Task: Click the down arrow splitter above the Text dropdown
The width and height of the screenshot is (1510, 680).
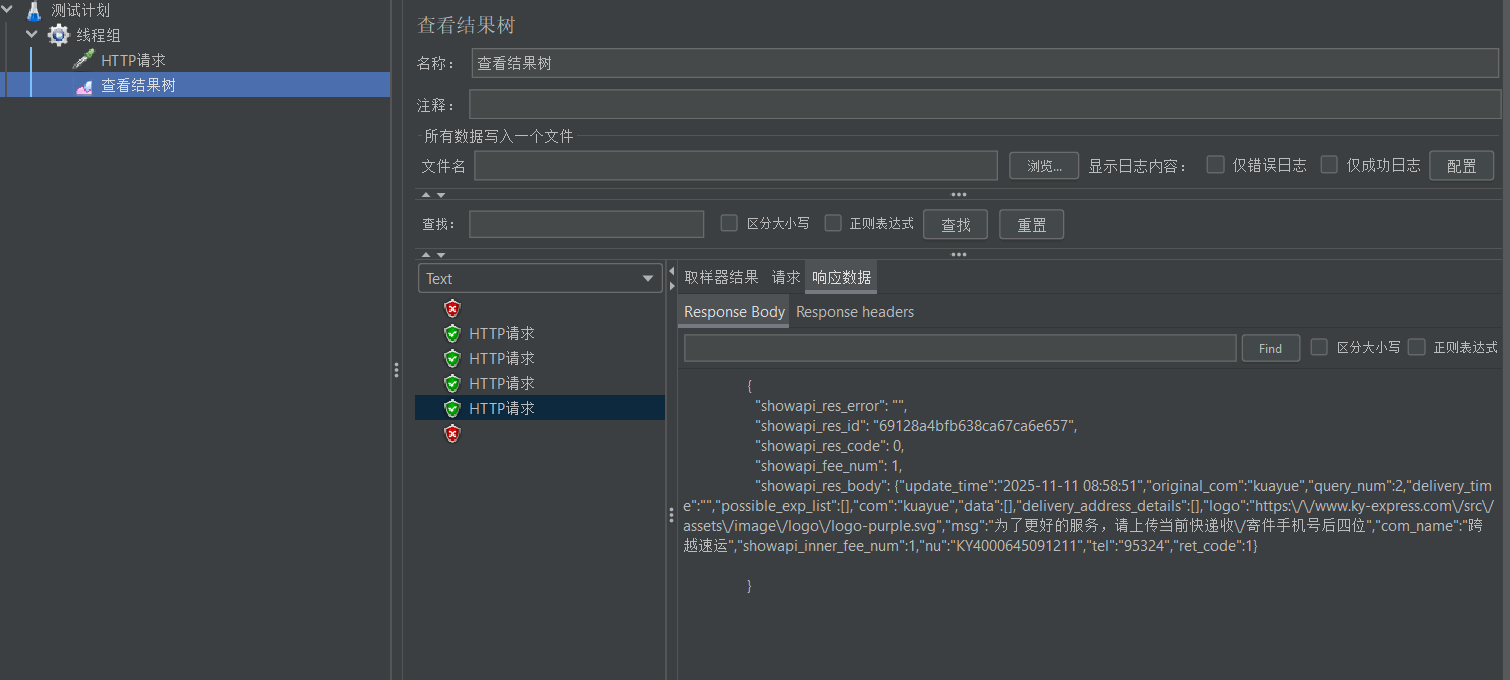Action: pos(440,255)
